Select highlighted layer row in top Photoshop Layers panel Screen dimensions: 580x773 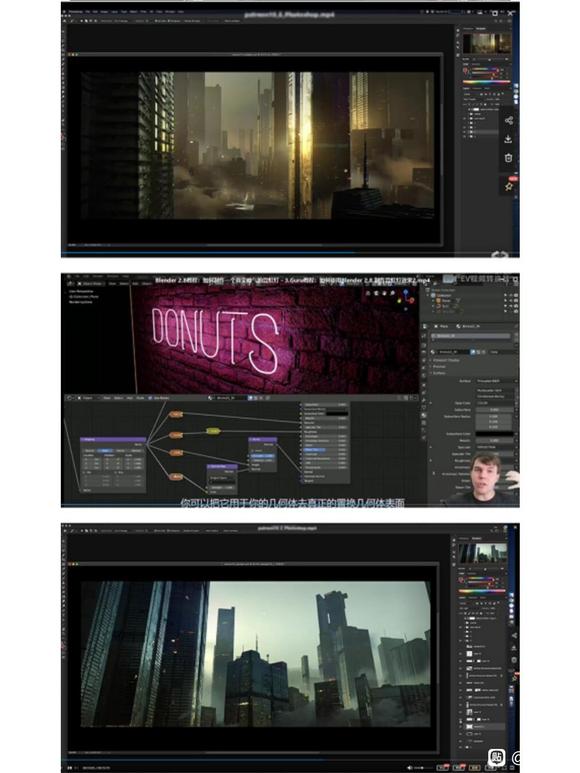[x=481, y=132]
